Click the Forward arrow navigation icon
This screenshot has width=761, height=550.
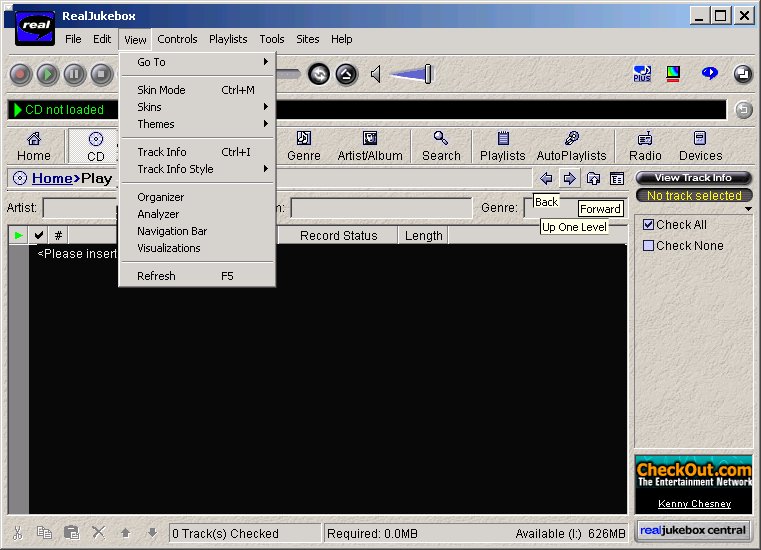click(x=569, y=179)
